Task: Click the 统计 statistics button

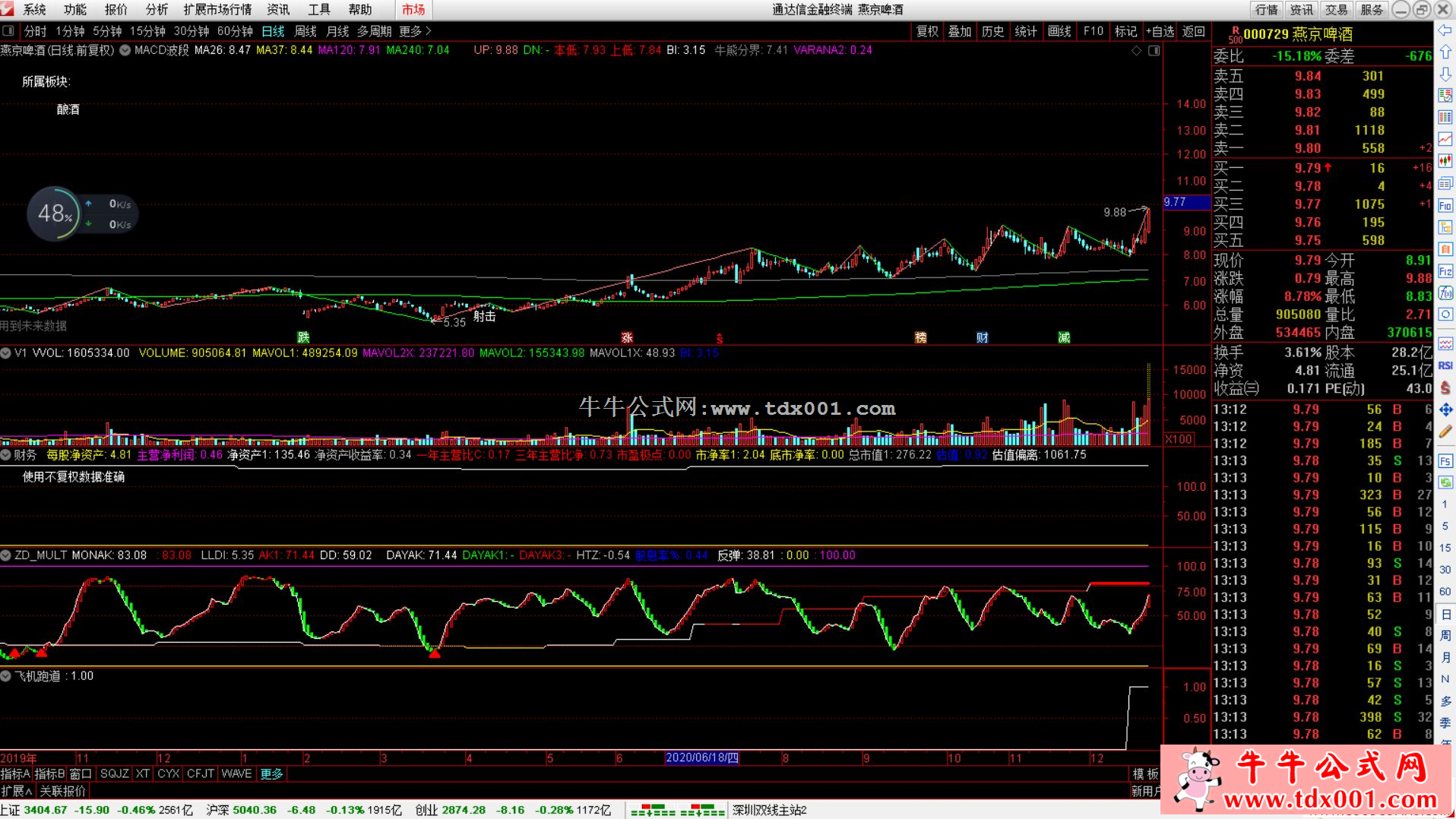Action: coord(1026,31)
